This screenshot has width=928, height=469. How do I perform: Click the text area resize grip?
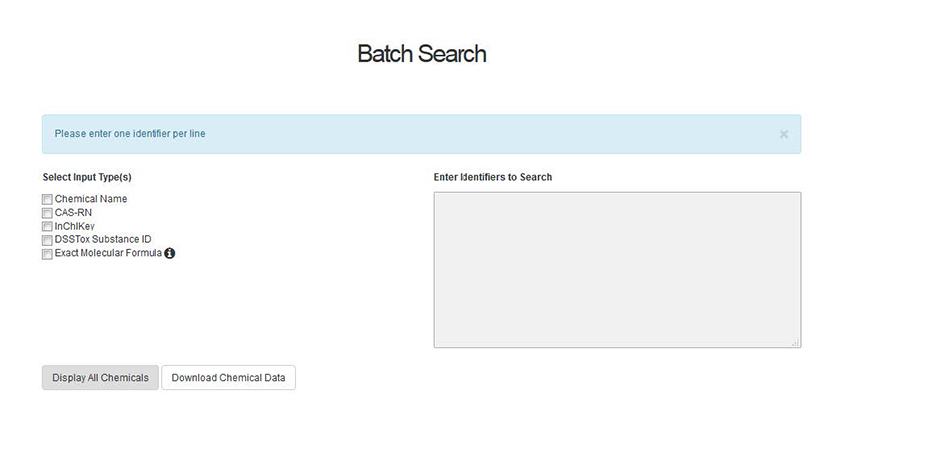[795, 342]
